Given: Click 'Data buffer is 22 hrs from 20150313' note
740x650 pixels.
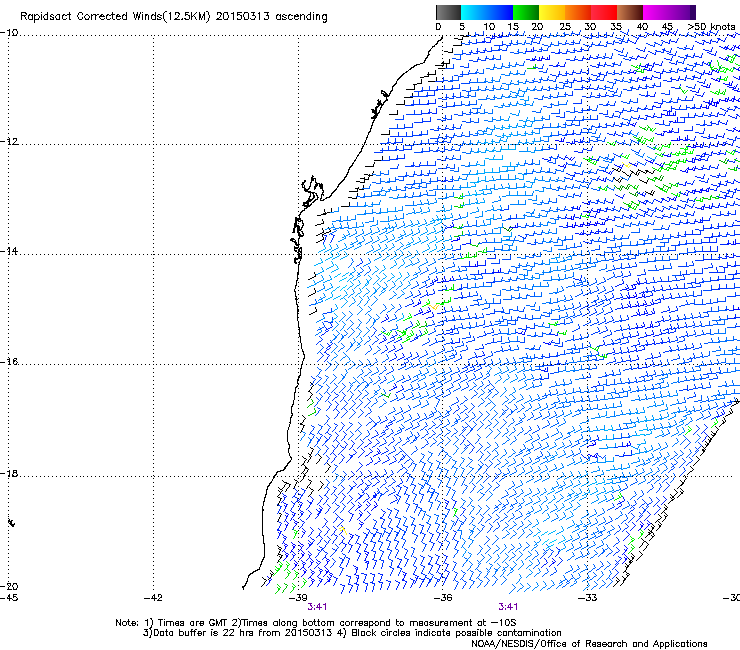Looking at the screenshot, I should [x=243, y=633].
